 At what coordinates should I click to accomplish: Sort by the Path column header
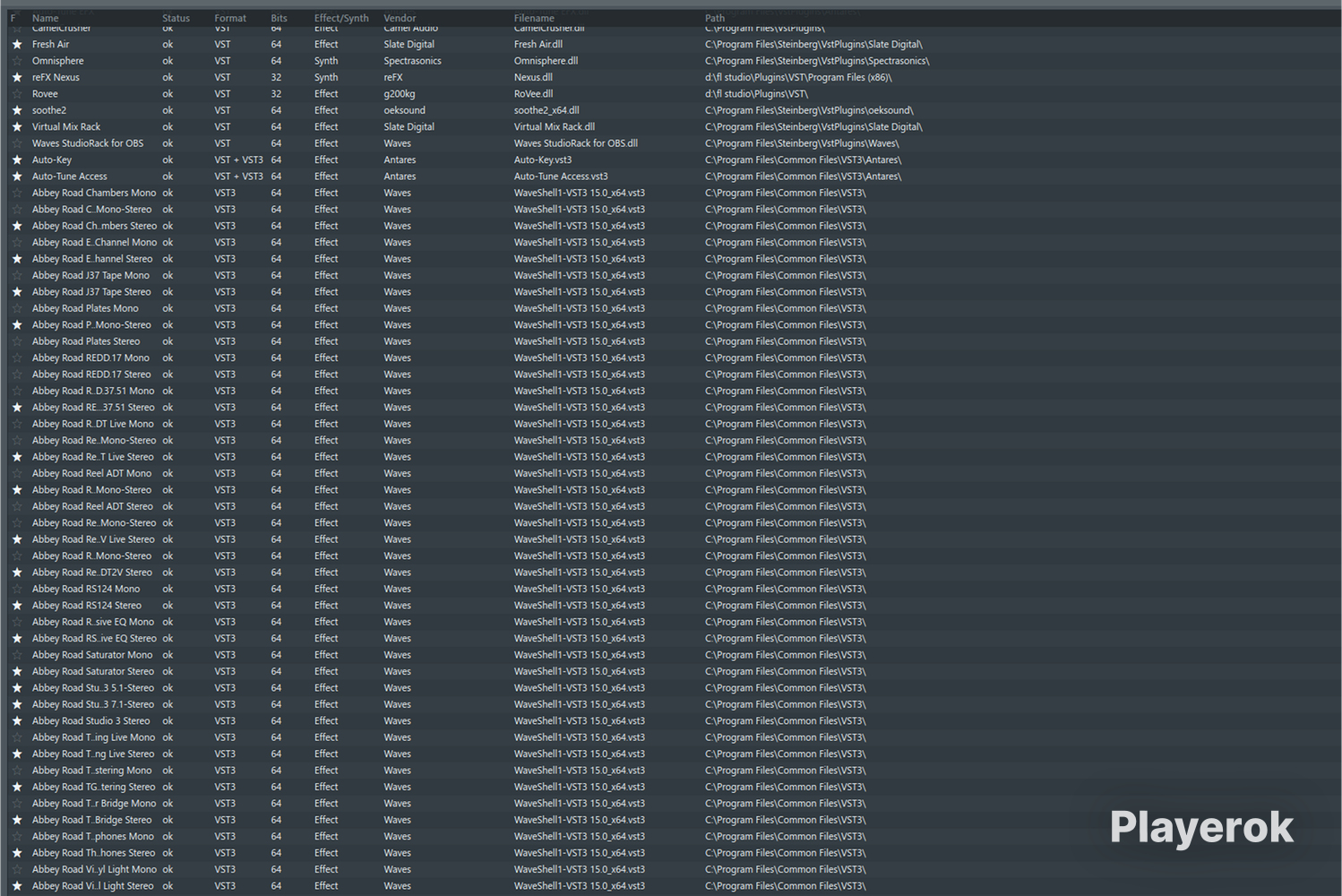coord(715,18)
